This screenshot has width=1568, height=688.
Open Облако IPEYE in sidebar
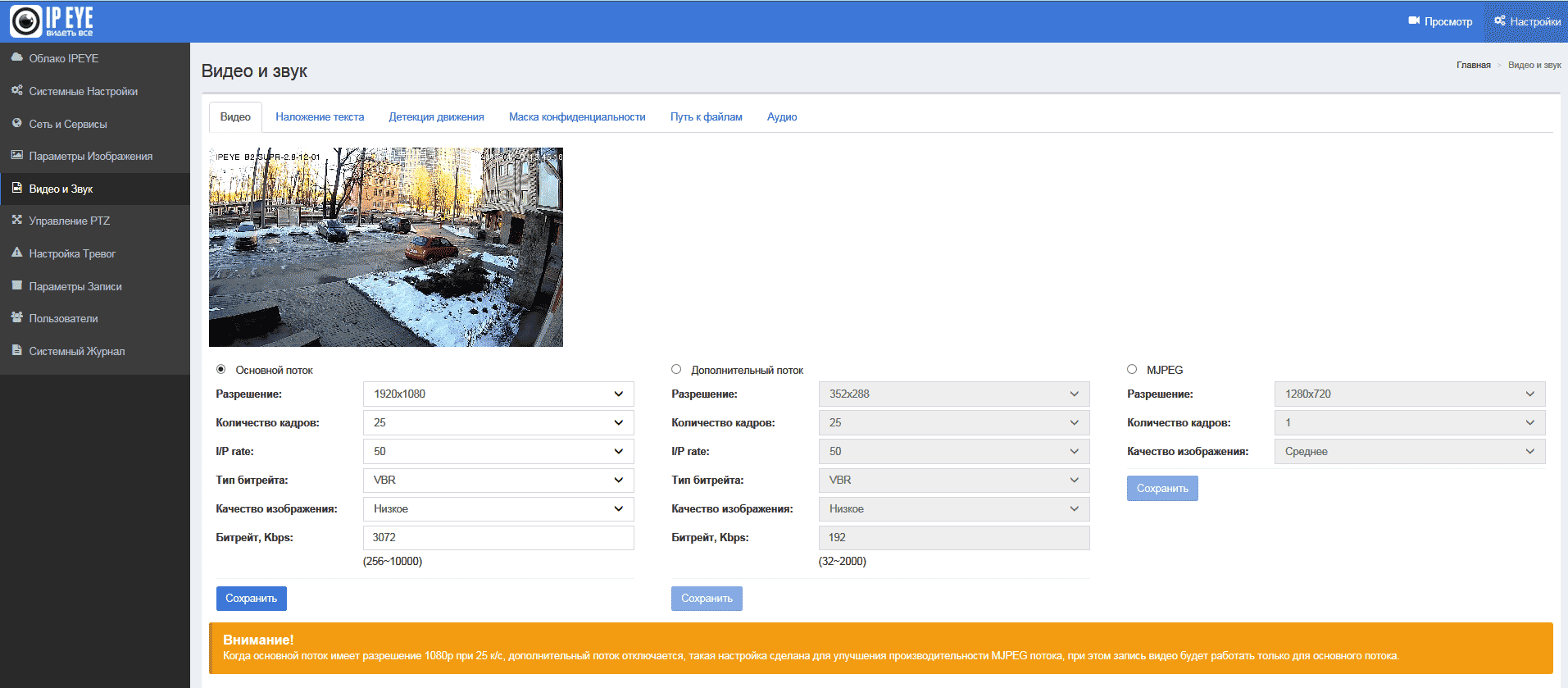95,58
